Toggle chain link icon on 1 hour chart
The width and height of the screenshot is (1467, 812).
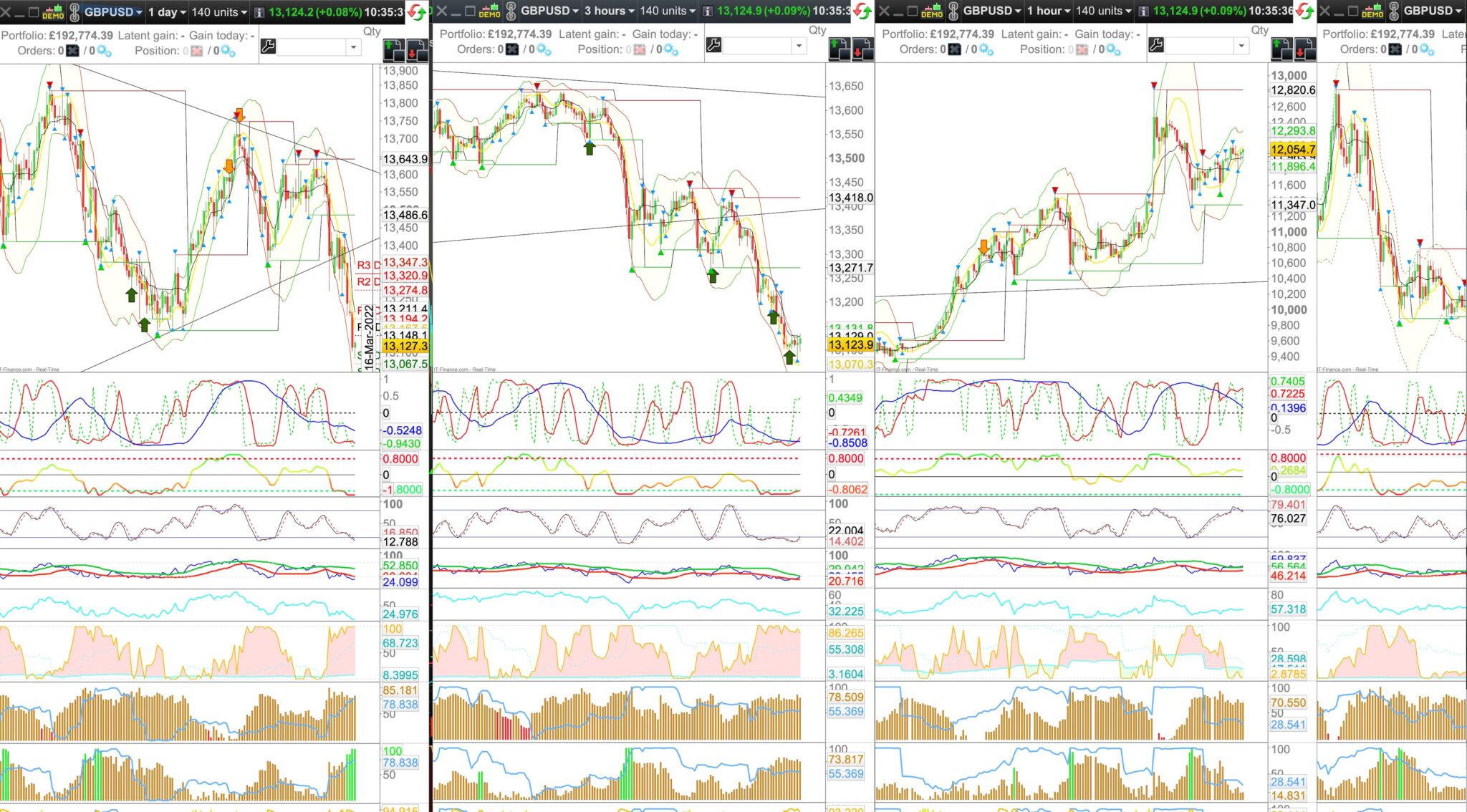coord(953,11)
